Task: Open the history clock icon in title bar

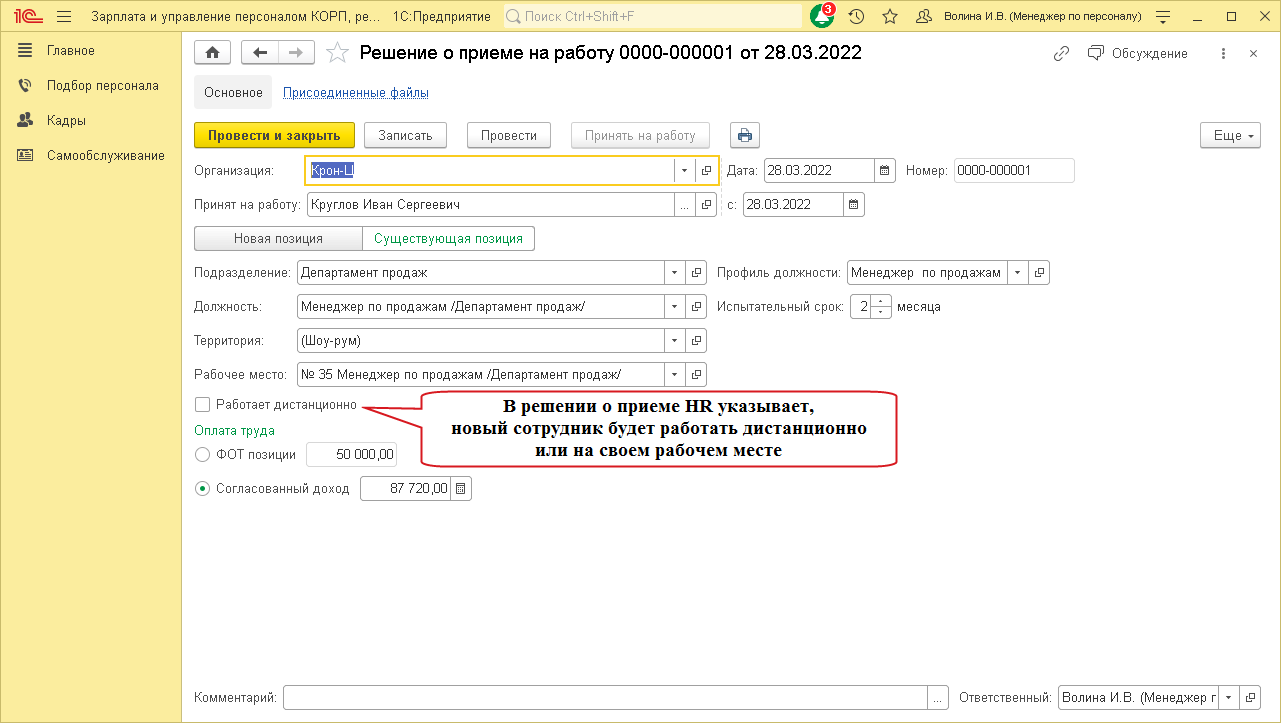Action: pyautogui.click(x=856, y=17)
